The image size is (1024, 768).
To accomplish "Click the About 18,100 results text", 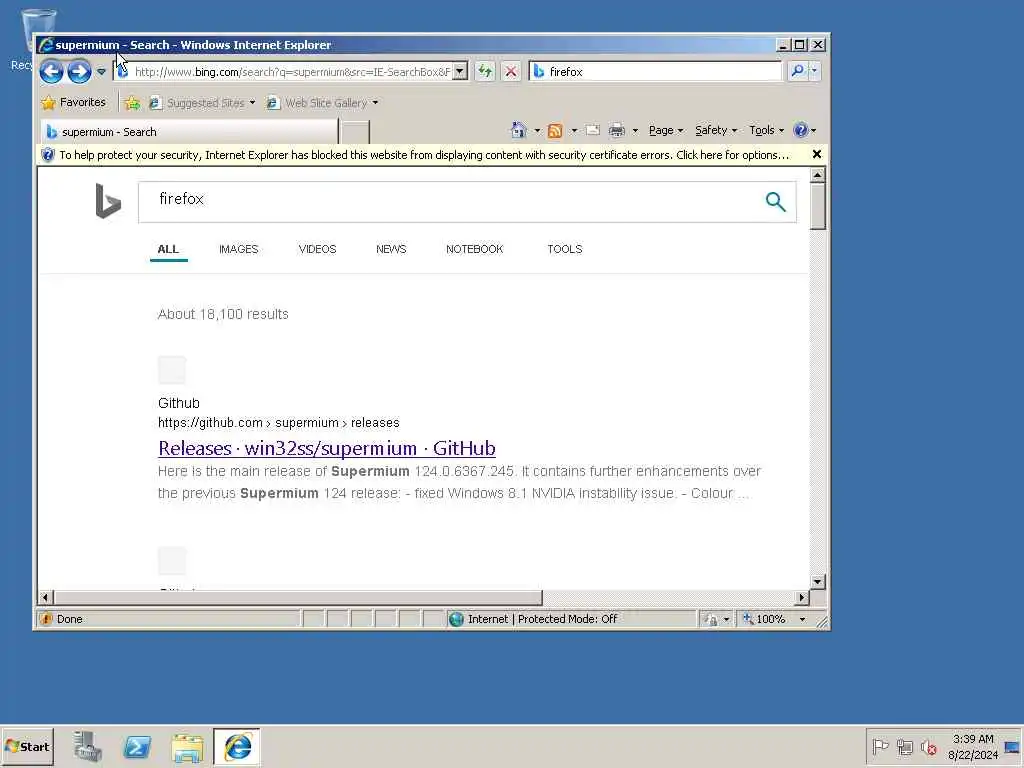I will point(223,314).
